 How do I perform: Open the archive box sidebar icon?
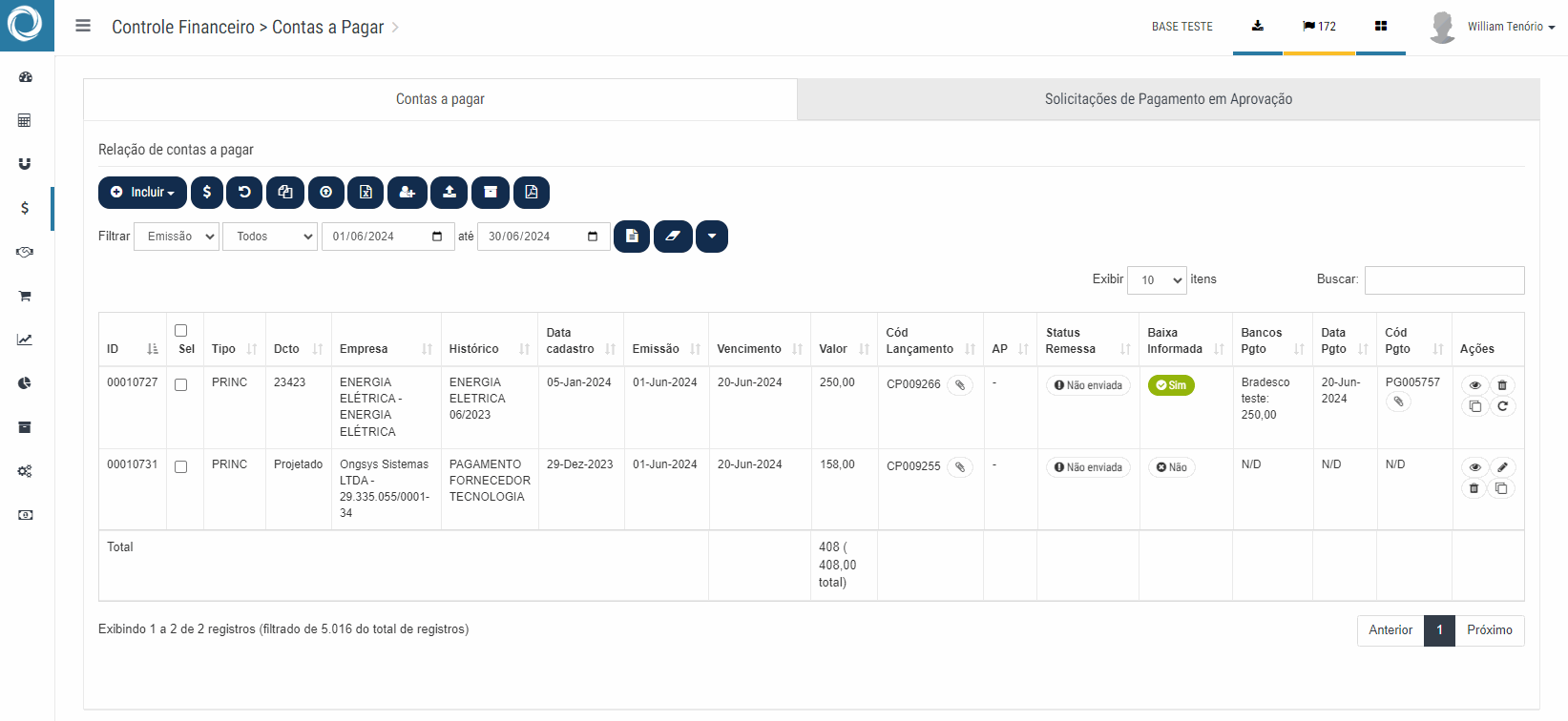[25, 427]
